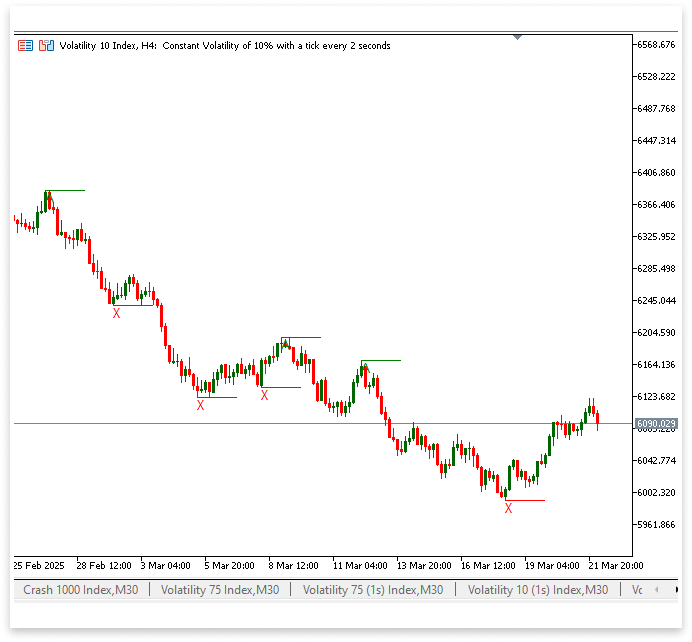This screenshot has width=692, height=642.
Task: Click the left chart-tabs scroll arrow
Action: click(657, 589)
